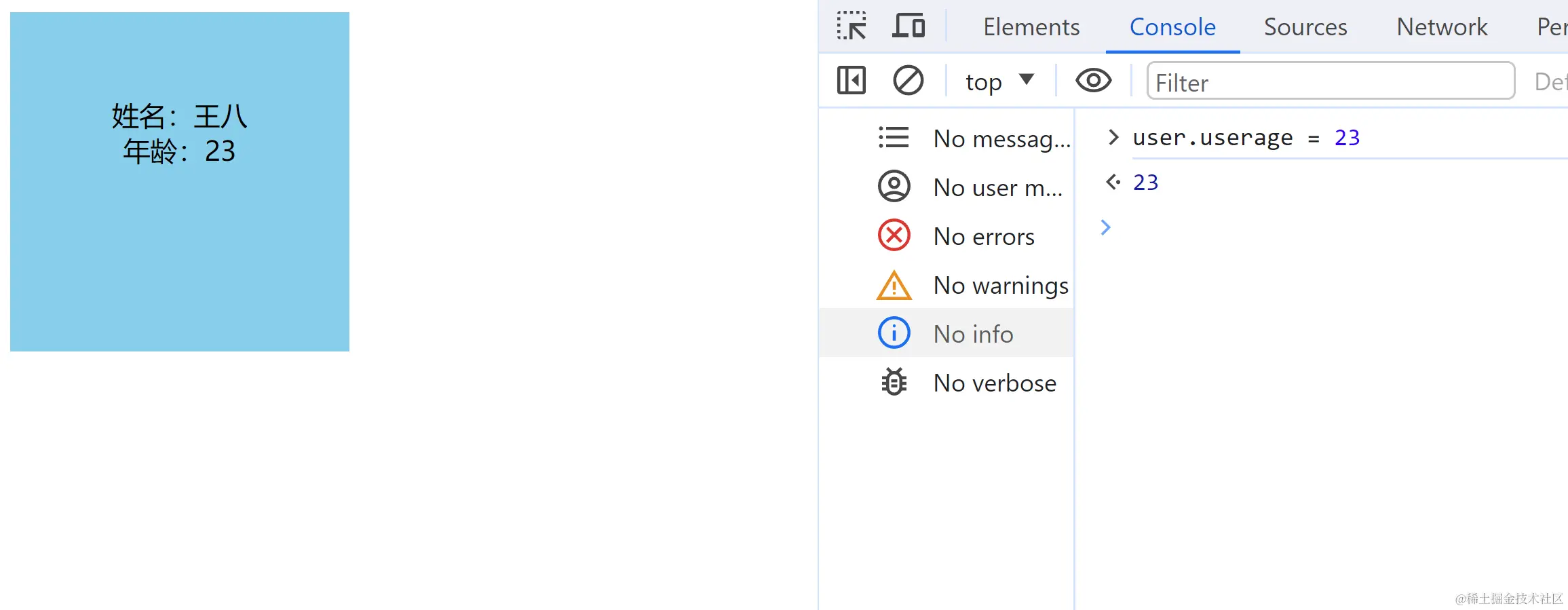This screenshot has height=610, width=1568.
Task: Select the No messages list icon
Action: click(894, 138)
